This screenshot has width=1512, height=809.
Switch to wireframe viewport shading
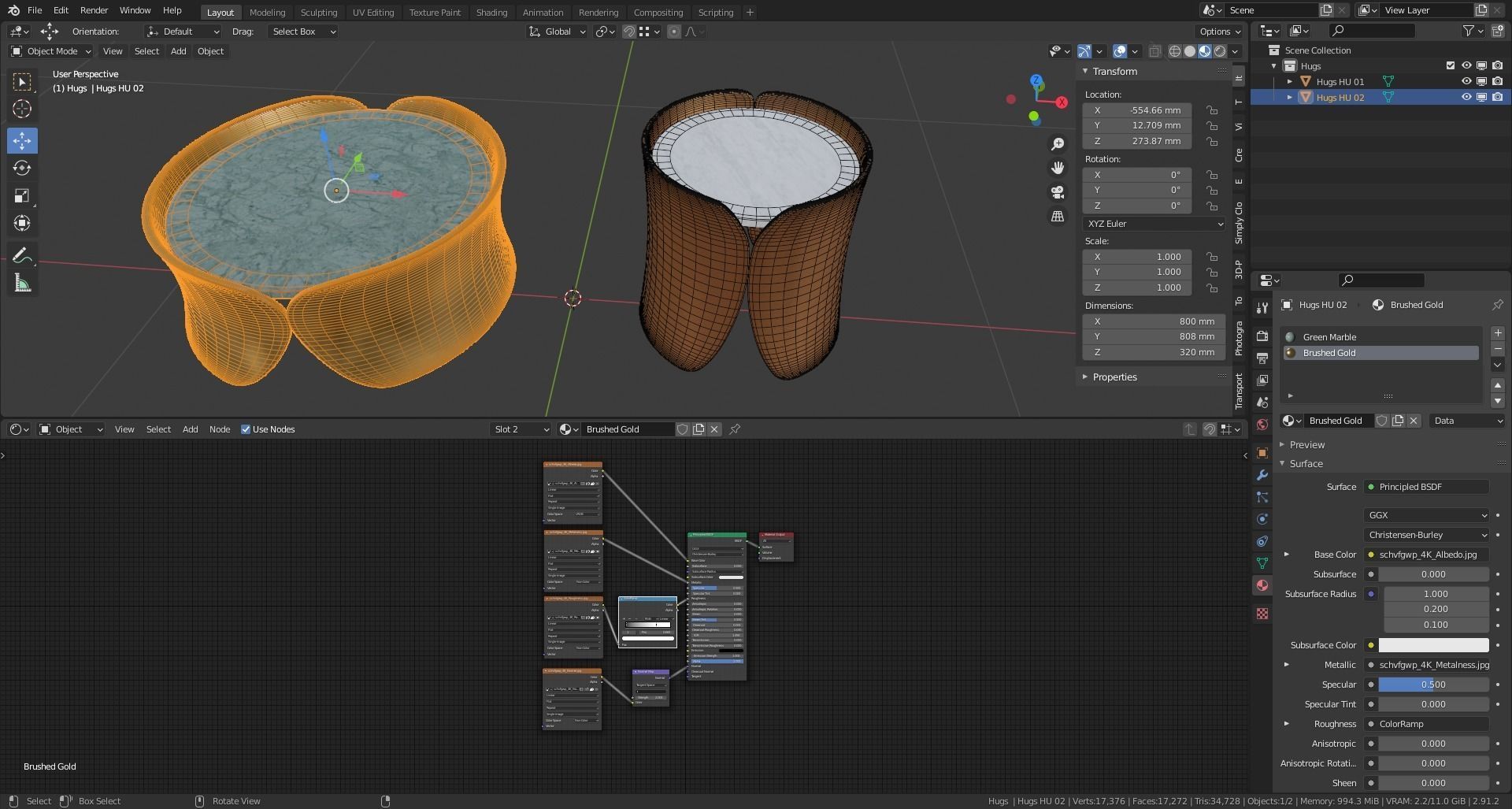coord(1175,51)
